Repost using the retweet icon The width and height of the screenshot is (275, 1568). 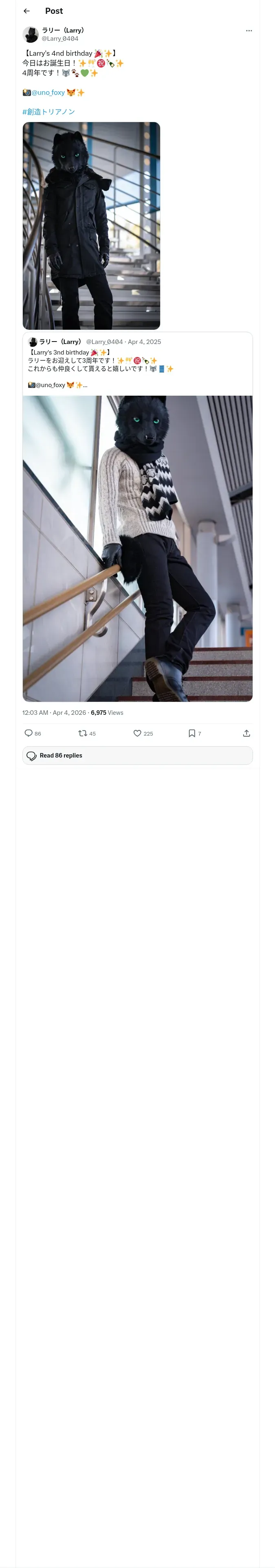(82, 733)
